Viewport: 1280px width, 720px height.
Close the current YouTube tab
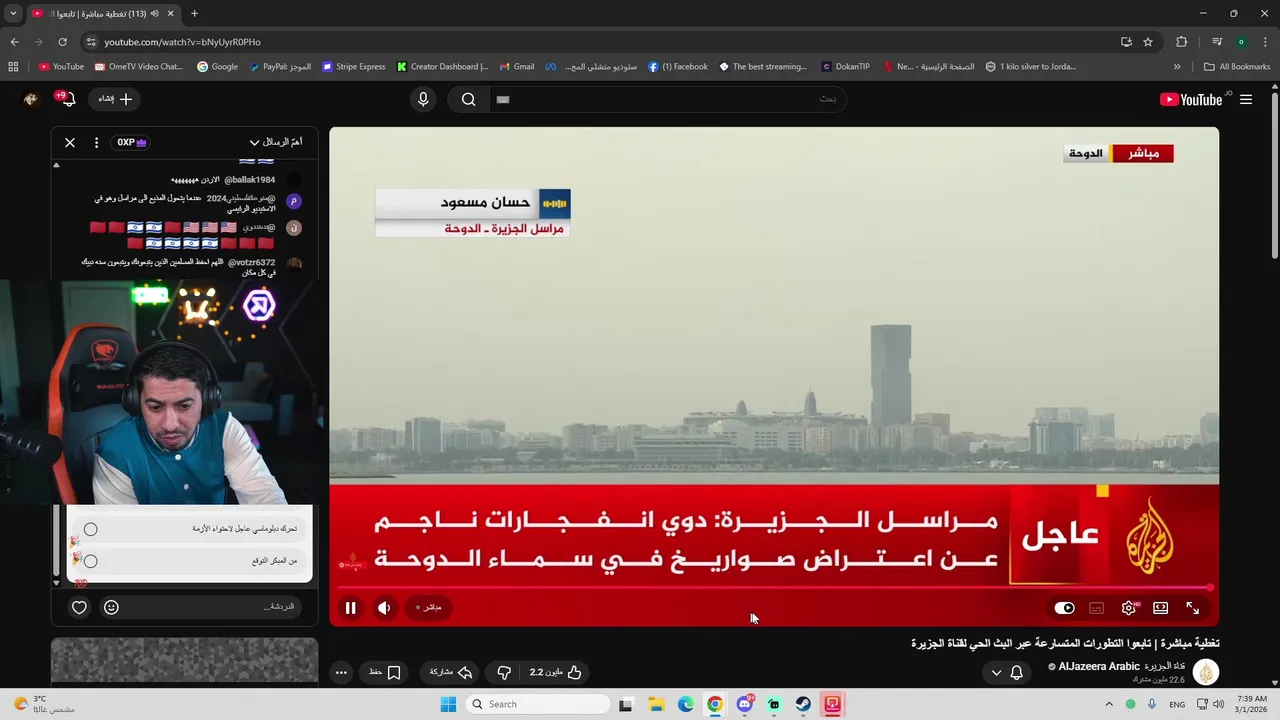(171, 13)
